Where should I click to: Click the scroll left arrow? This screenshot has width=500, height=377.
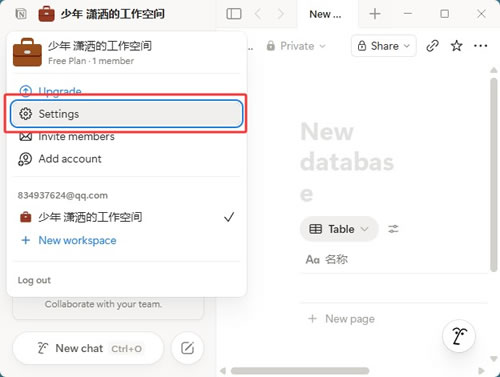coord(223,371)
